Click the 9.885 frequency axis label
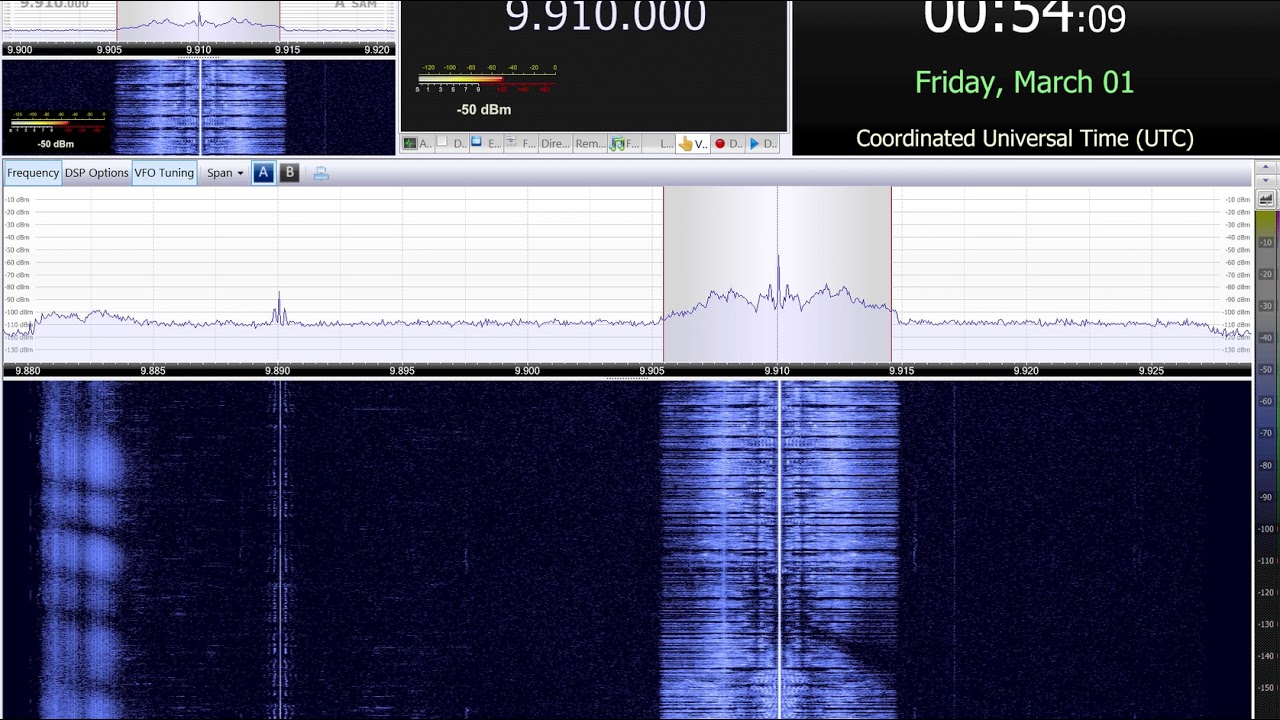 tap(153, 371)
